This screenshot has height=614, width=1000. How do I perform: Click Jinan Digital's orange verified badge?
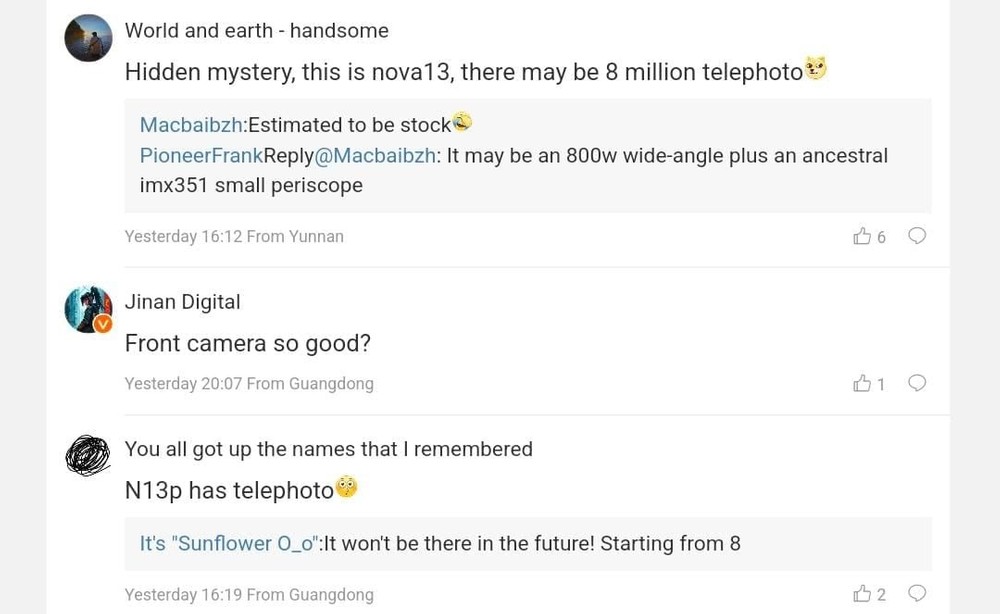pos(103,324)
